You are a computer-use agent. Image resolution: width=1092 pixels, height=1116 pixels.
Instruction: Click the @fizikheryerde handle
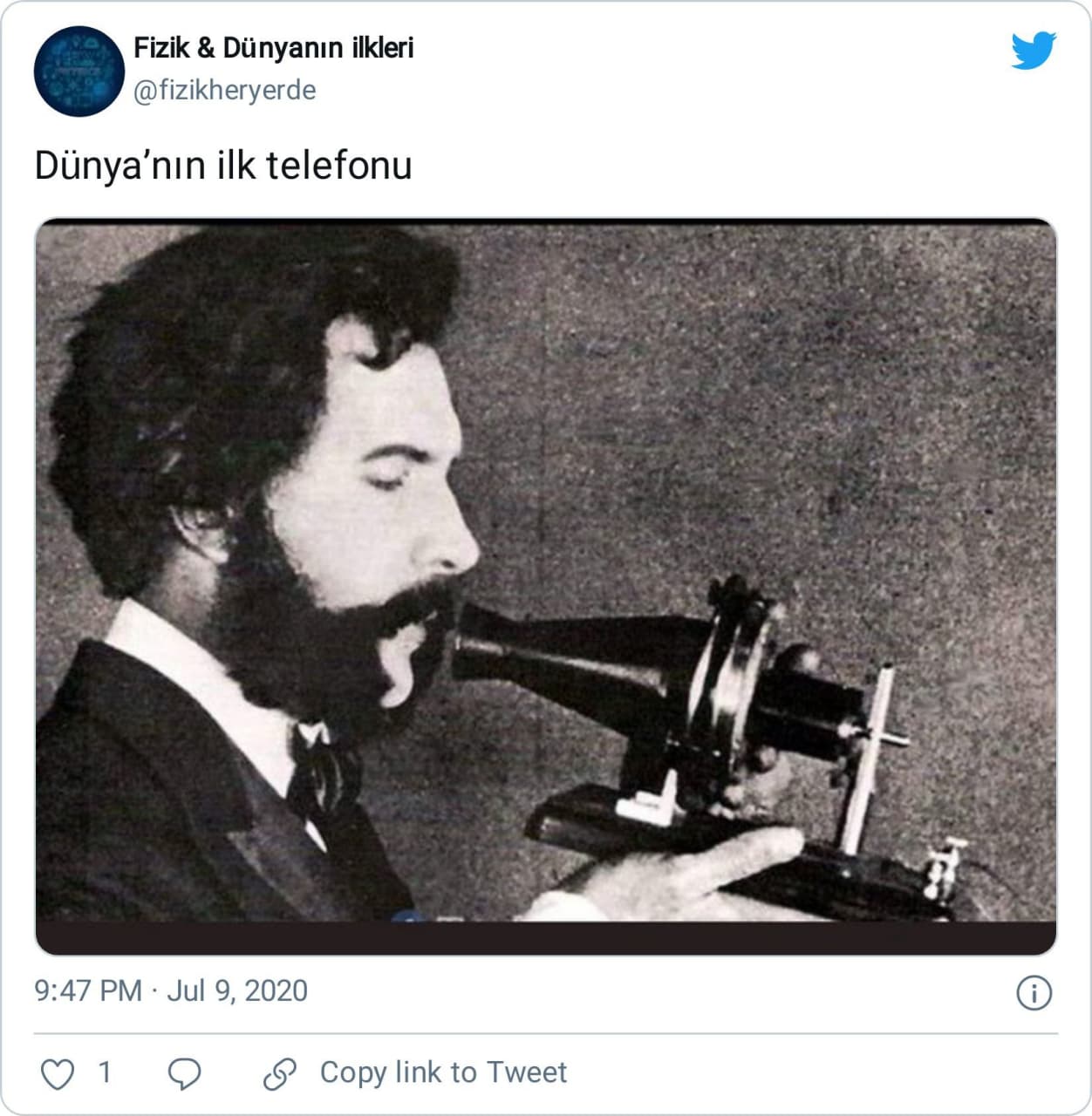pyautogui.click(x=224, y=91)
